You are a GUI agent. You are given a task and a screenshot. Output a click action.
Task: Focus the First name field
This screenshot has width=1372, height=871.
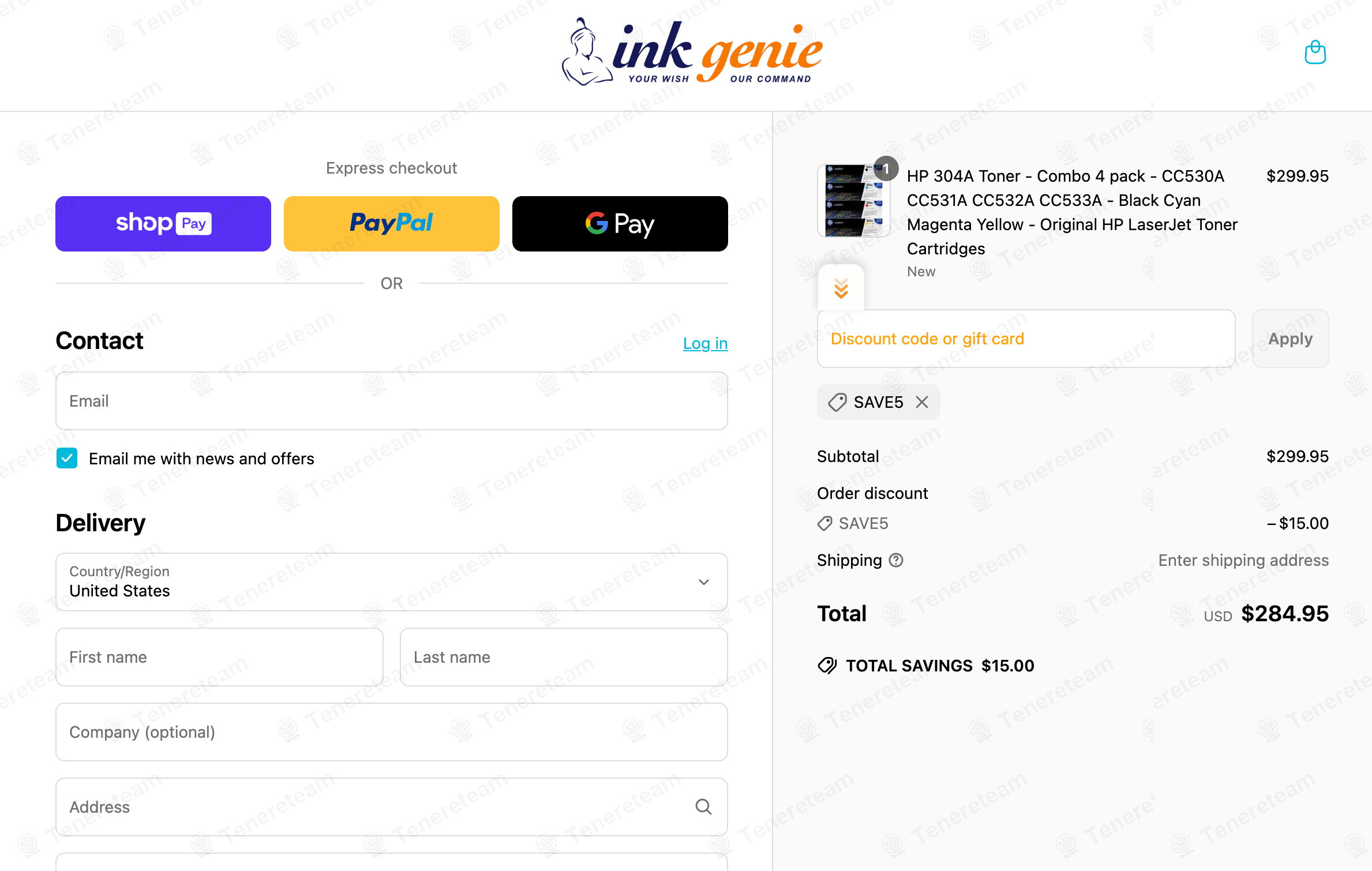[x=219, y=657]
